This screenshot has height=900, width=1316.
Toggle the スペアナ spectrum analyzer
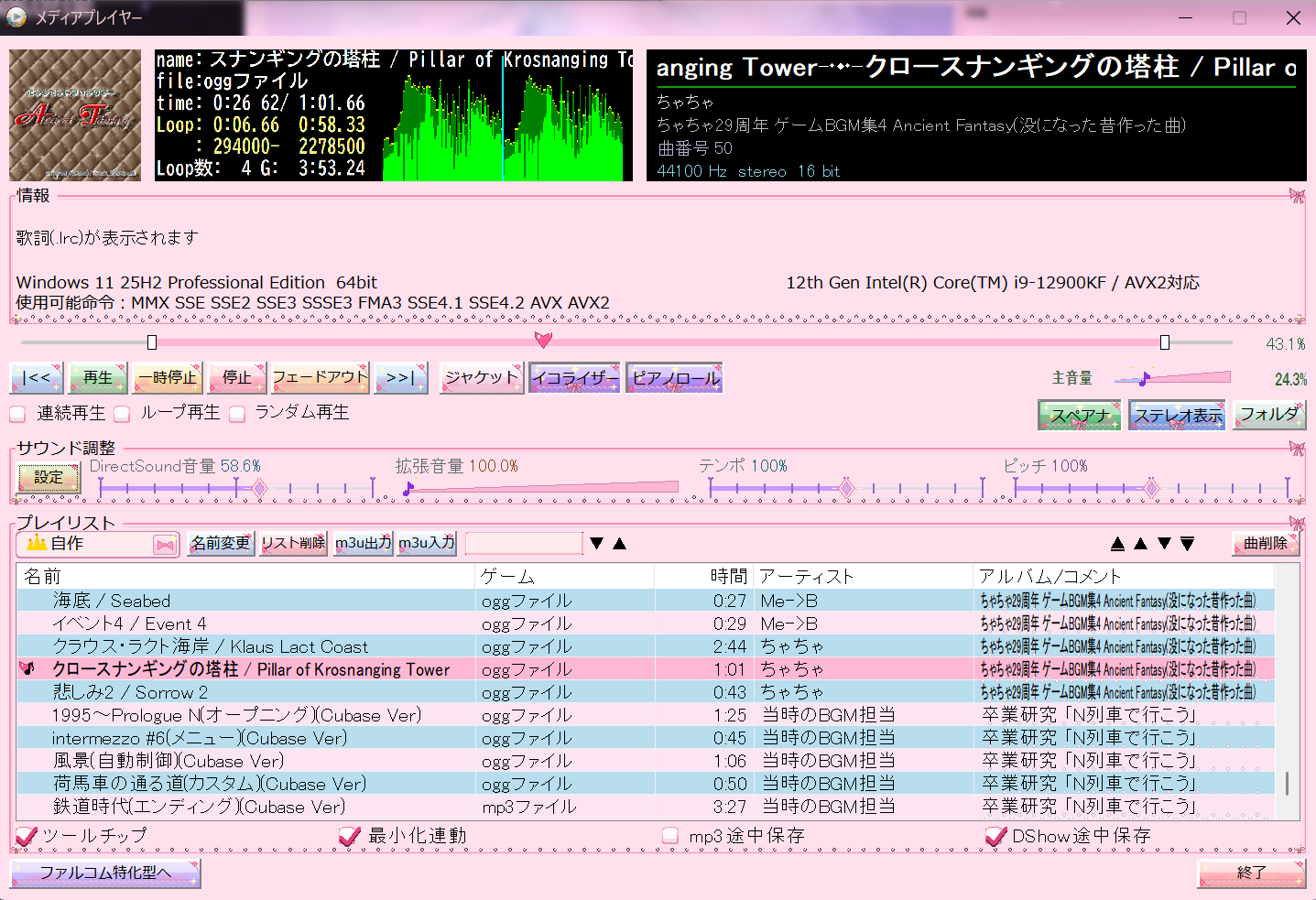click(x=1080, y=415)
